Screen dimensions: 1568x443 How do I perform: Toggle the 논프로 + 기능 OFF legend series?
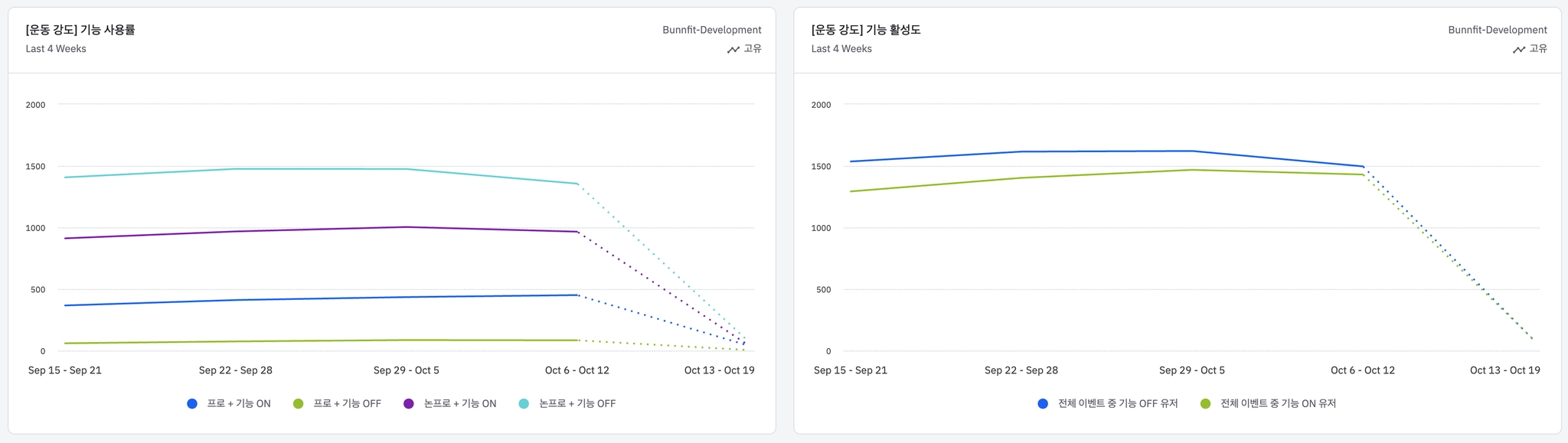coord(577,404)
